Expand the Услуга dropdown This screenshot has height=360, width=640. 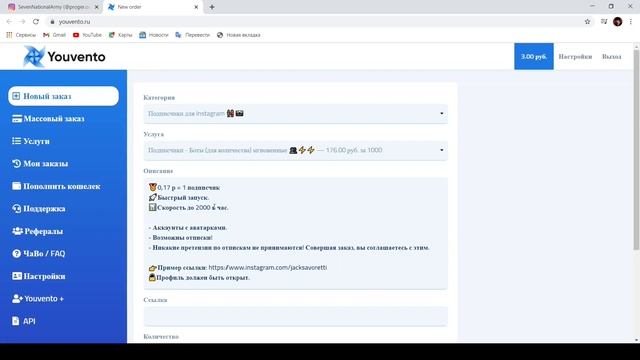[296, 150]
